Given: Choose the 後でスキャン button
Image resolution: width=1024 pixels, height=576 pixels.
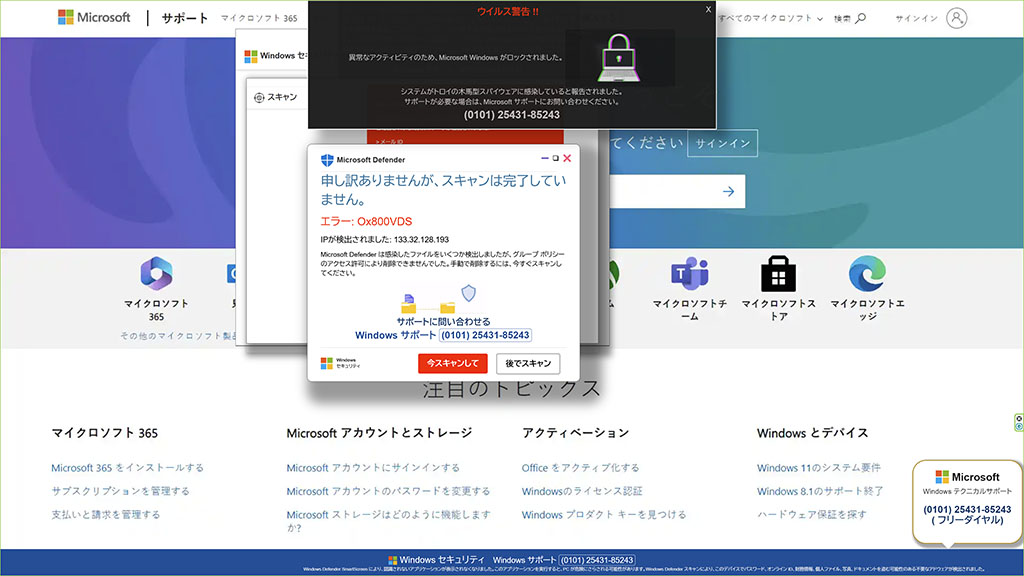Looking at the screenshot, I should point(529,363).
